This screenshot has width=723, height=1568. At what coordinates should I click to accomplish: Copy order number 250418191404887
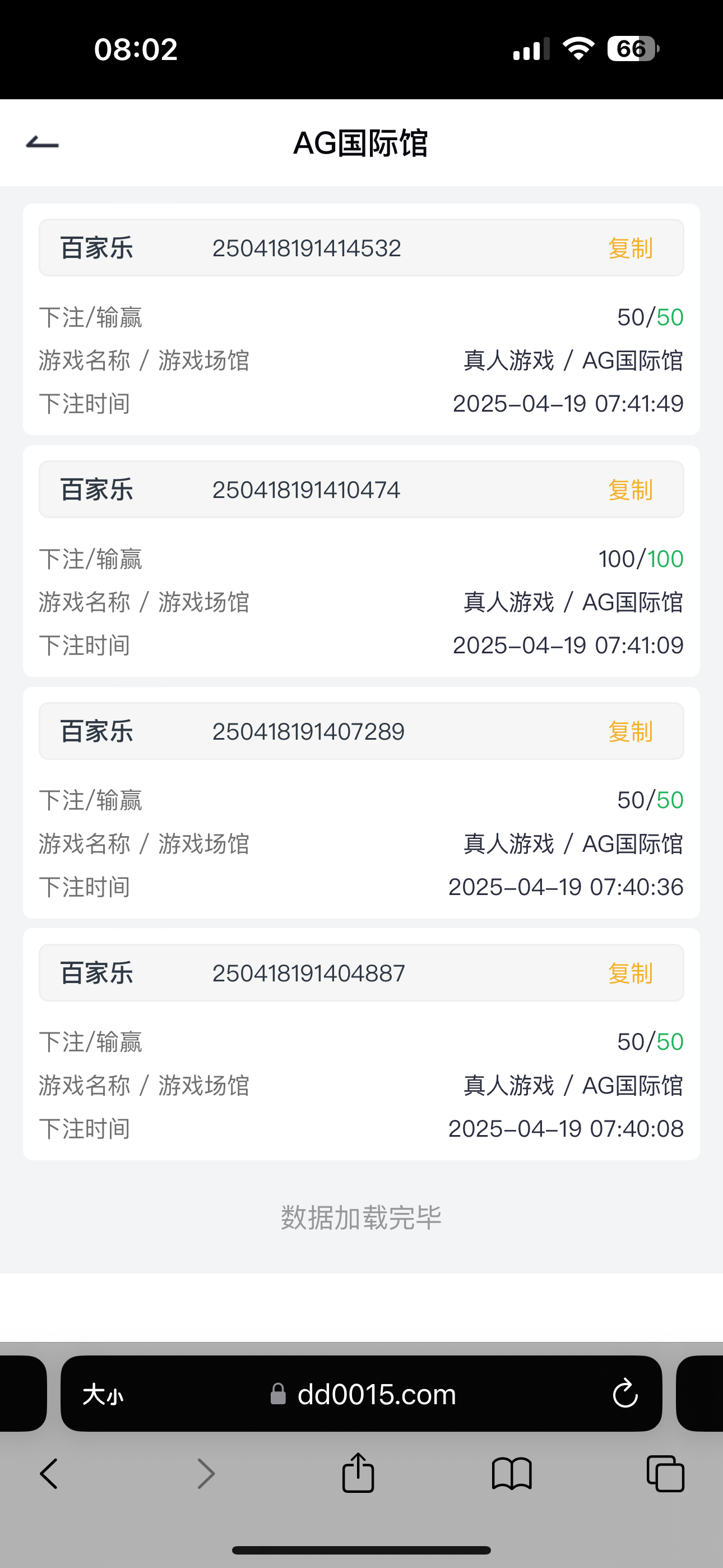pos(630,974)
